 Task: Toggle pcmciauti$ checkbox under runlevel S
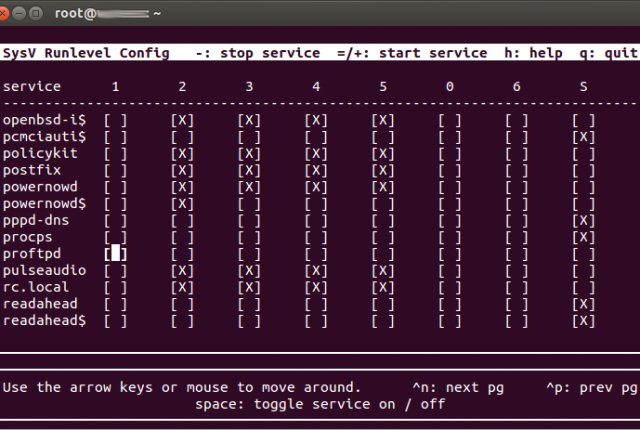[x=583, y=137]
